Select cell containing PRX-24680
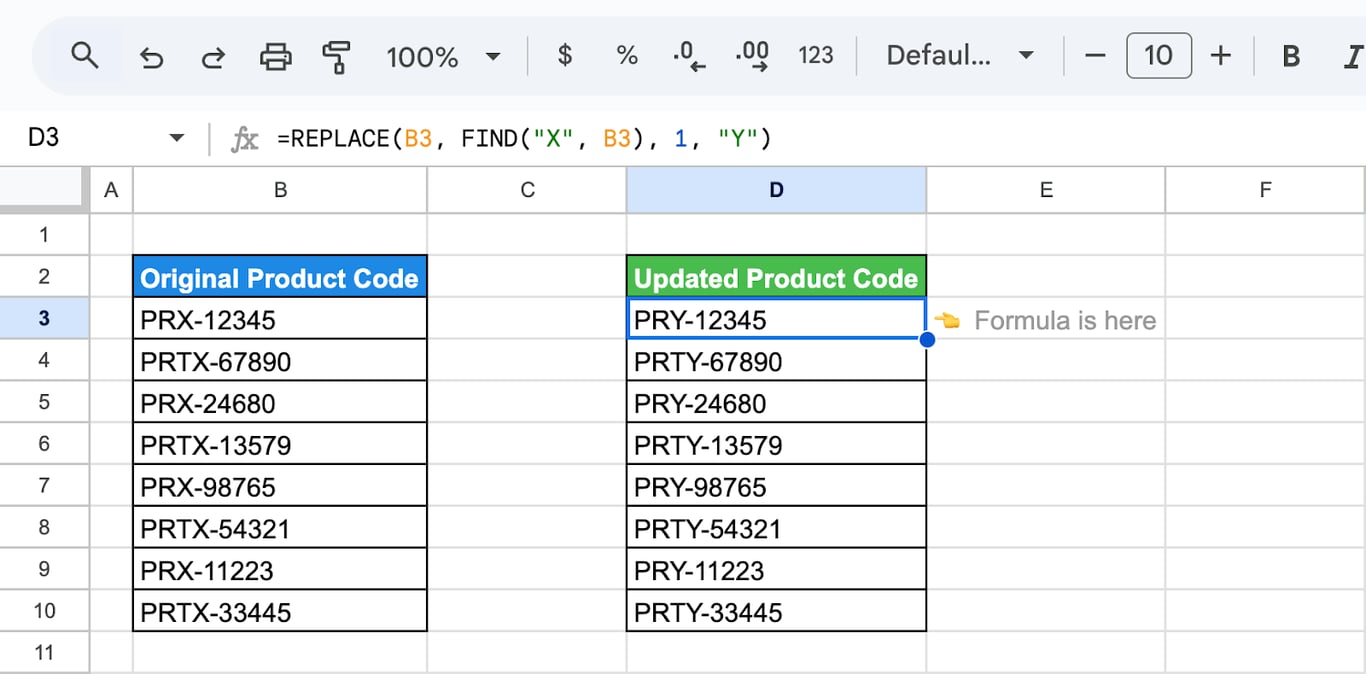Screen dimensions: 1366x674 coord(280,403)
